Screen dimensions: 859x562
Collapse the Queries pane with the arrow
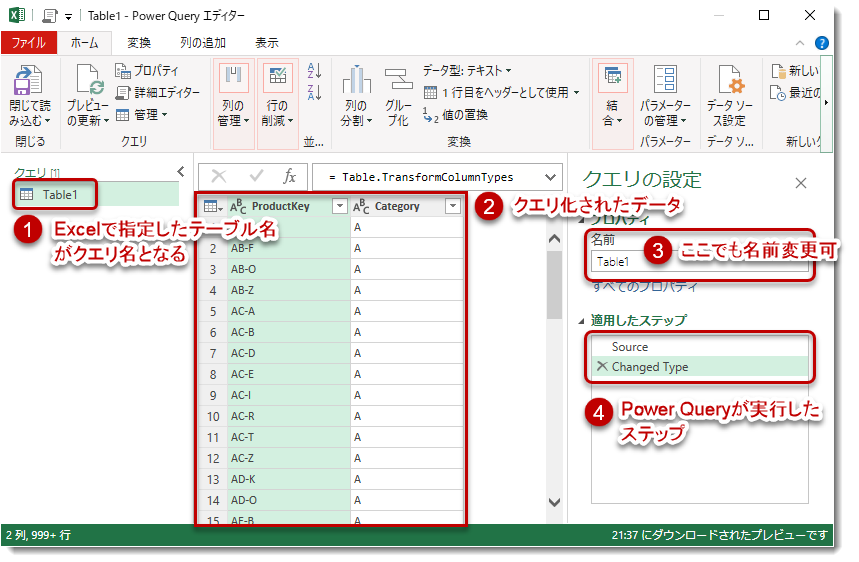pos(181,171)
